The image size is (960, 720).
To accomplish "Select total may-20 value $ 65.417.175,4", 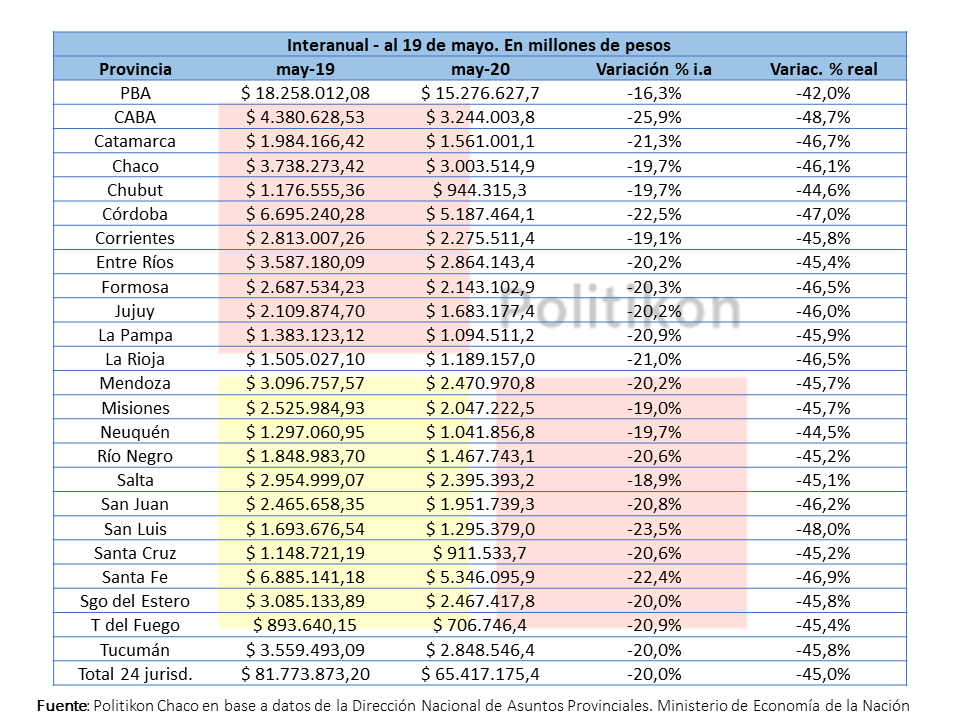I will tap(480, 674).
